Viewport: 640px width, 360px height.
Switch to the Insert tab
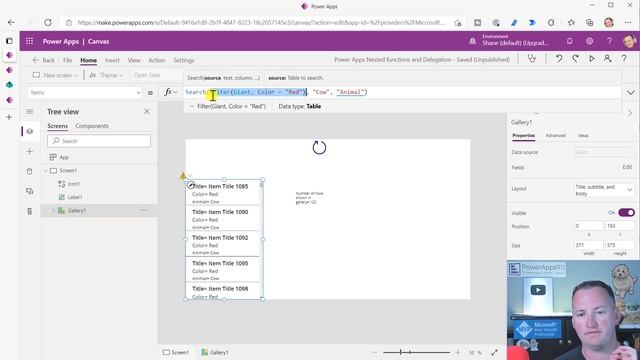coord(112,60)
